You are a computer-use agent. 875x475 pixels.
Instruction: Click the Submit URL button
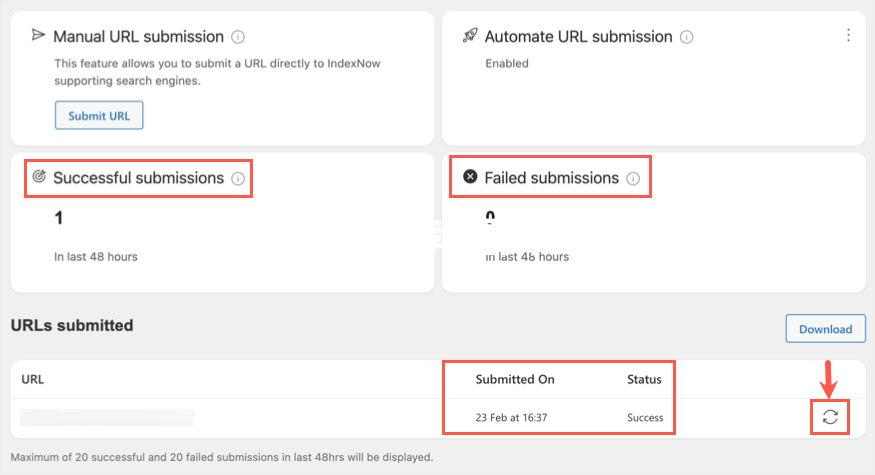pos(99,116)
